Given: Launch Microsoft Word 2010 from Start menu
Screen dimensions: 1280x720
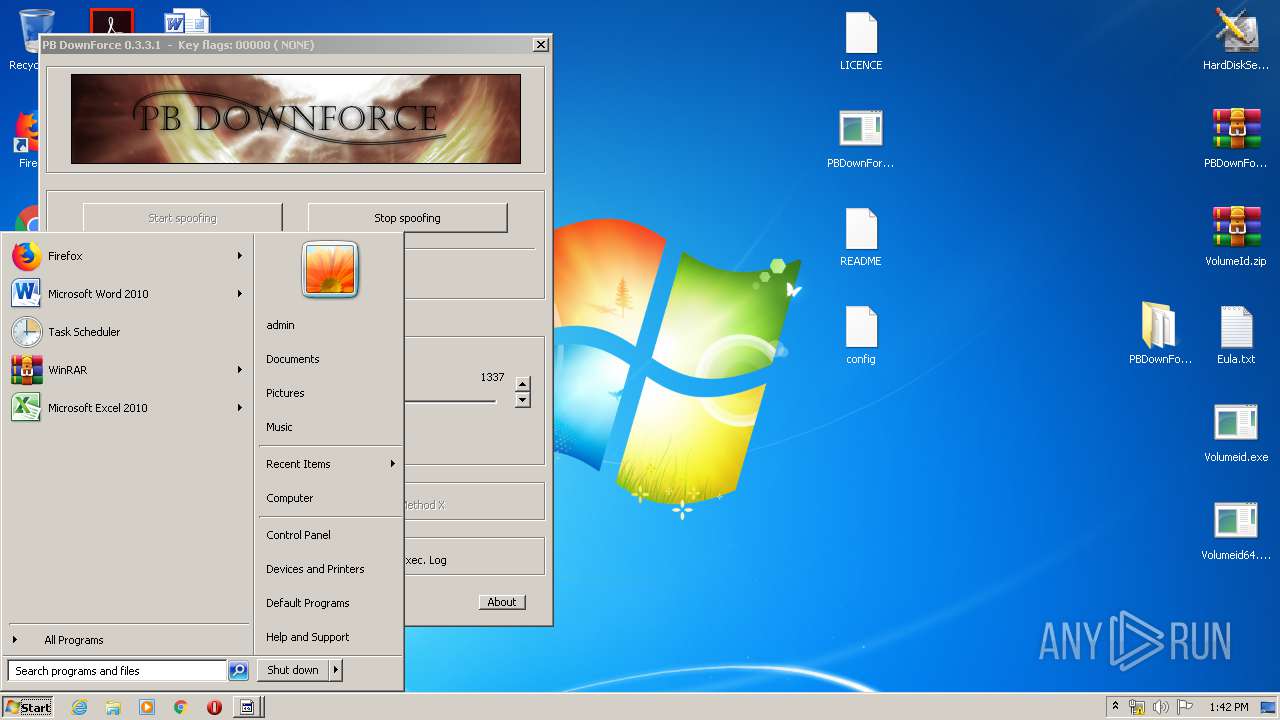Looking at the screenshot, I should 127,294.
